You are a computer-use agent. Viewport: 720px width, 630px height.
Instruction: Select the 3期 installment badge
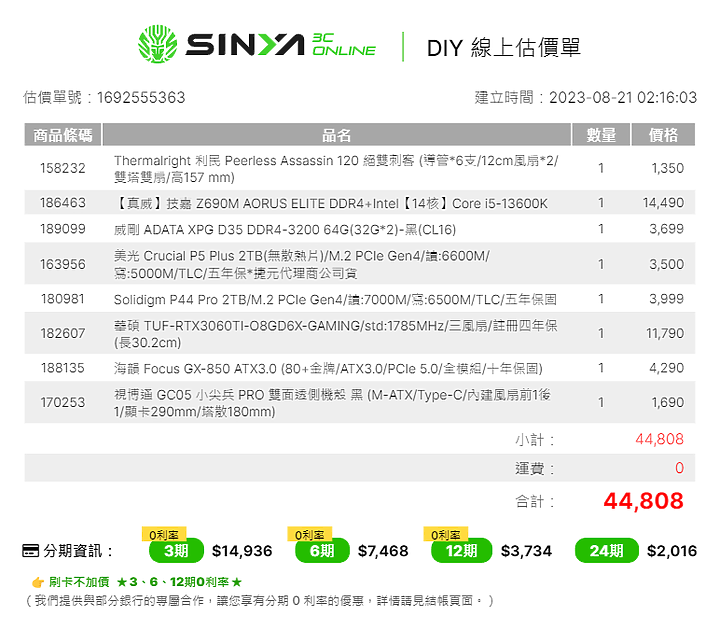176,551
